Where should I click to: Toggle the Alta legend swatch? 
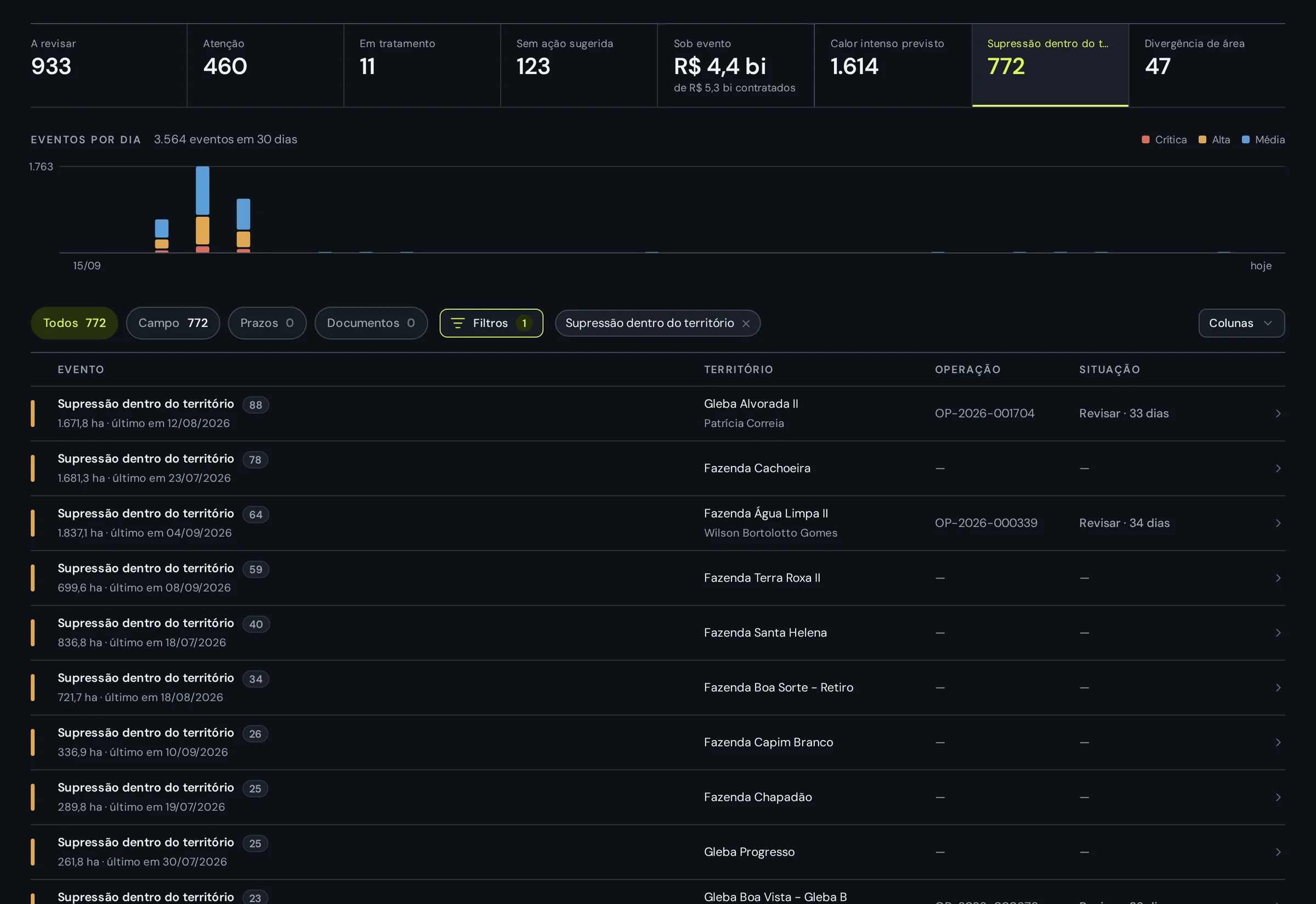pos(1201,139)
